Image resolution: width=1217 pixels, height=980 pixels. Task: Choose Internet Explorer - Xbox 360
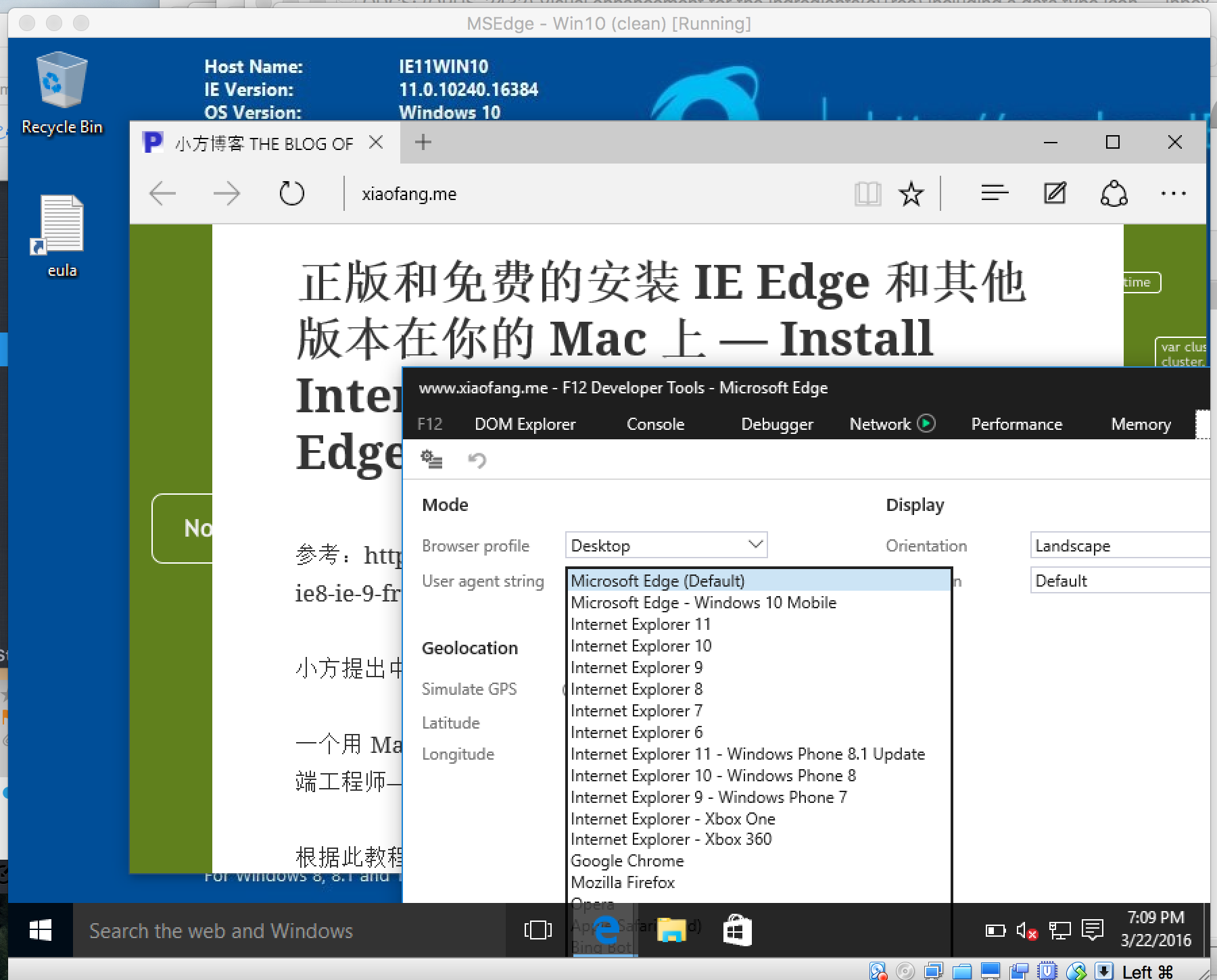759,839
